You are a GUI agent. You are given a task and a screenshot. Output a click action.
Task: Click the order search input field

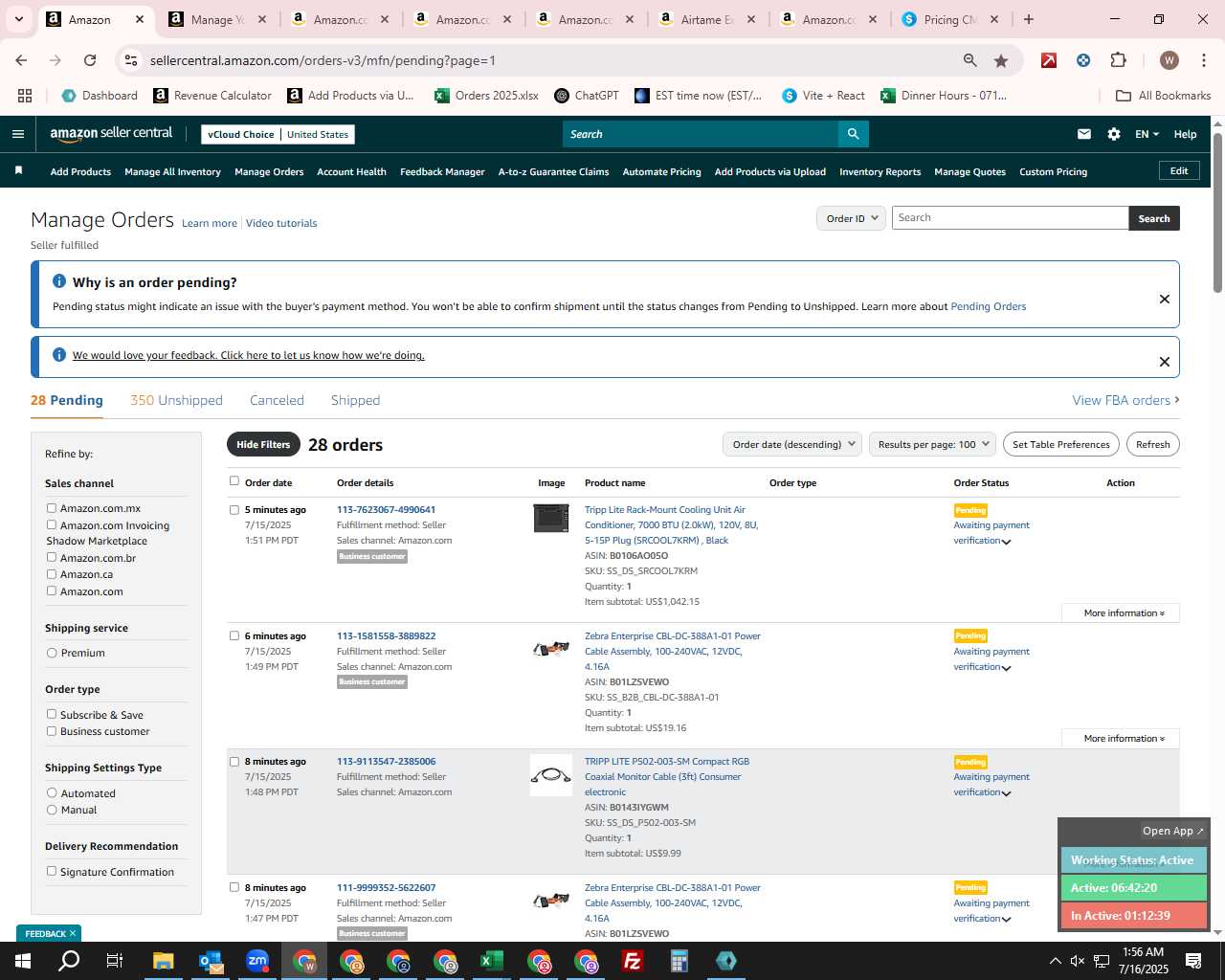click(x=1010, y=218)
